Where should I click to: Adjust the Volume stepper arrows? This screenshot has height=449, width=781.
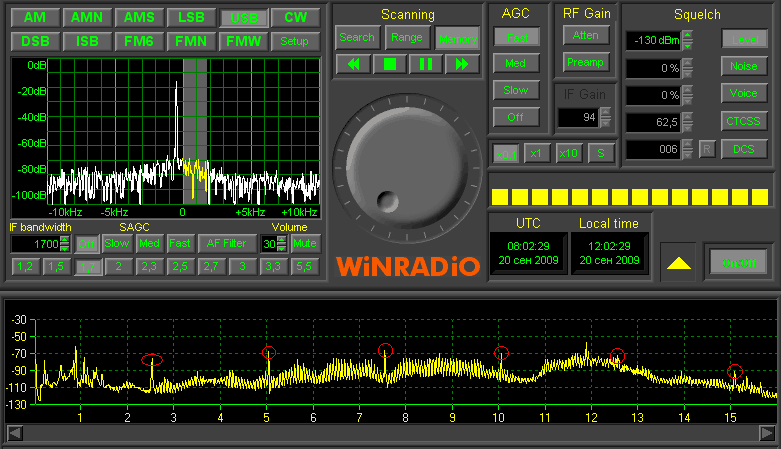pos(282,243)
